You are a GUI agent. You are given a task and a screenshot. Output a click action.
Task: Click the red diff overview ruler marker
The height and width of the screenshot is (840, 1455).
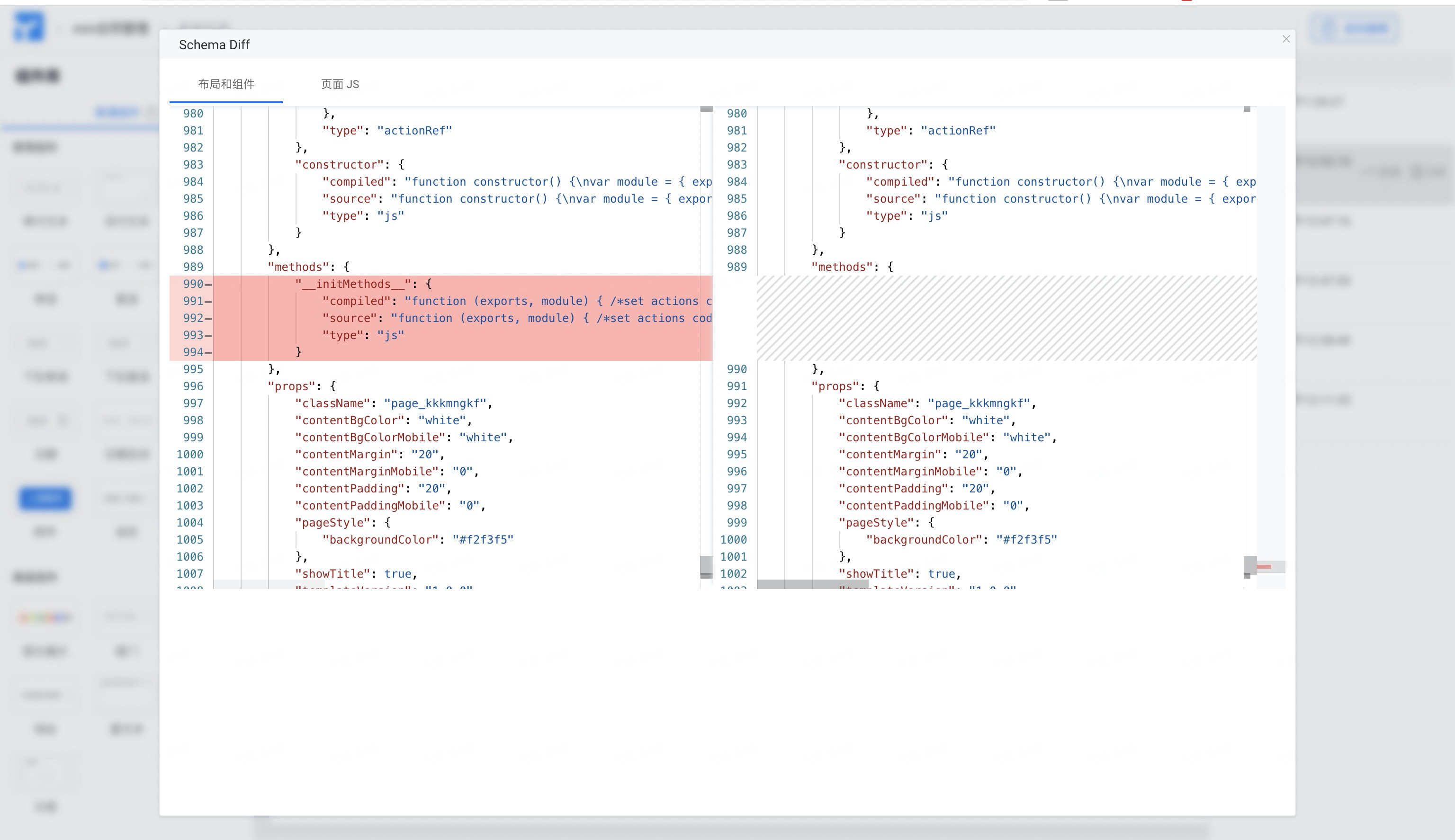coord(1264,566)
